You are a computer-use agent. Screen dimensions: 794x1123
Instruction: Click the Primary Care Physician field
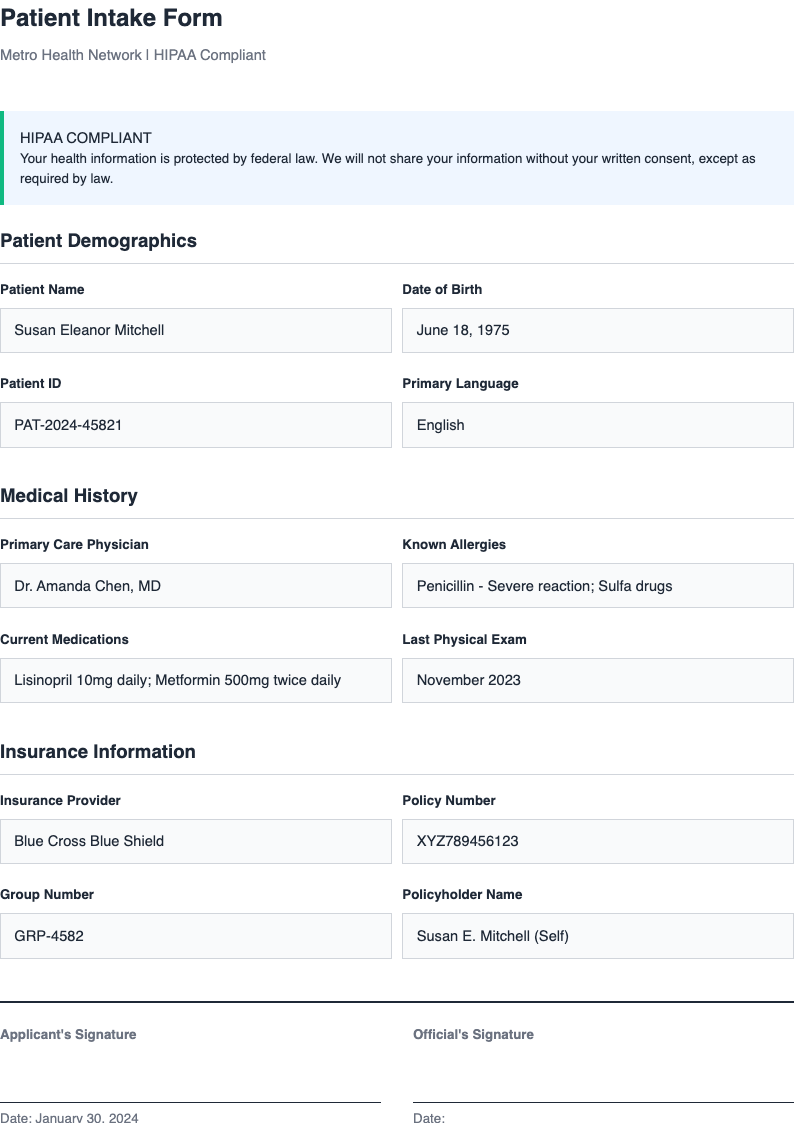tap(196, 585)
